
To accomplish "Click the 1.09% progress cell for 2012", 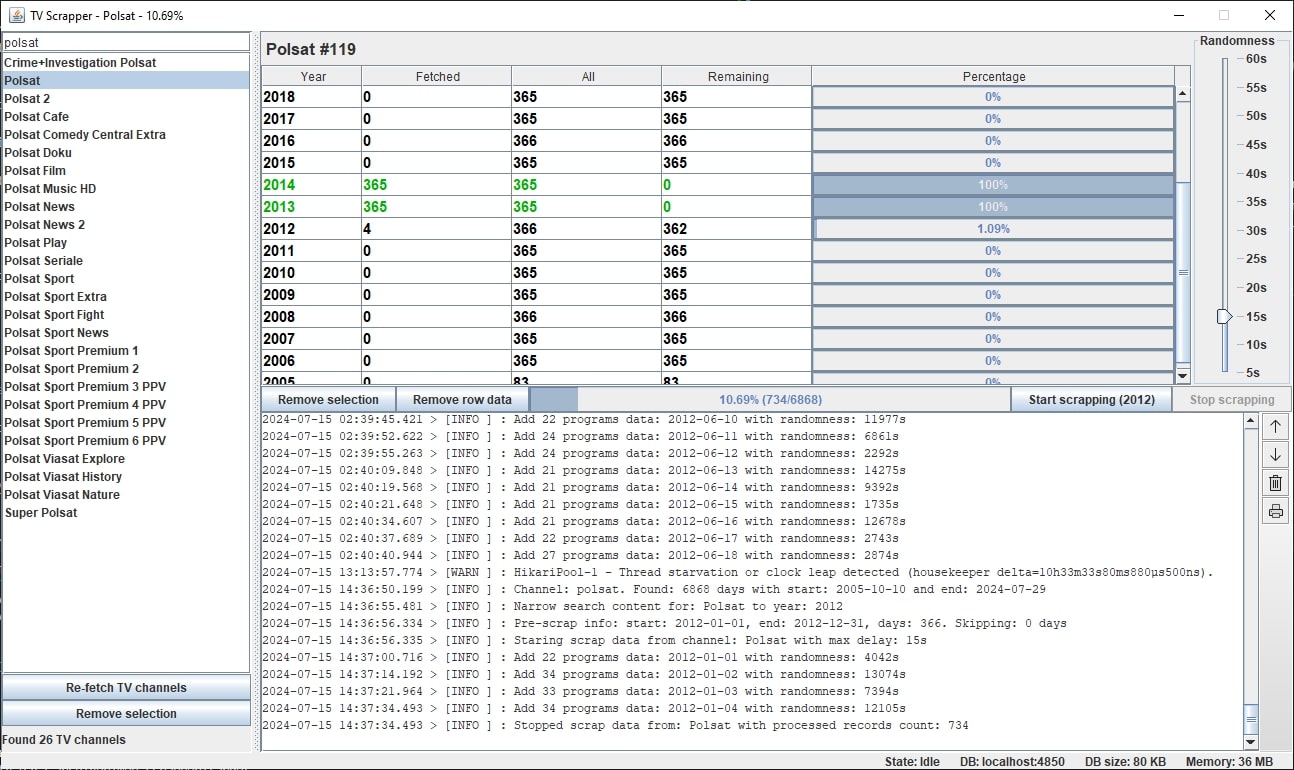I will (x=993, y=229).
